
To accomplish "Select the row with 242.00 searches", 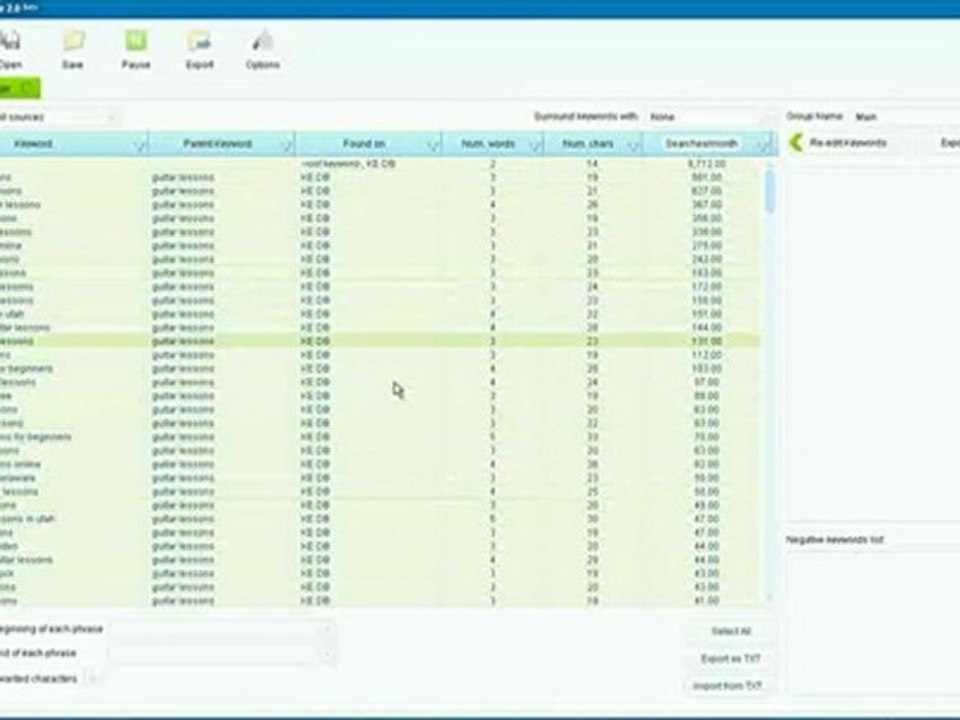I will (x=380, y=260).
